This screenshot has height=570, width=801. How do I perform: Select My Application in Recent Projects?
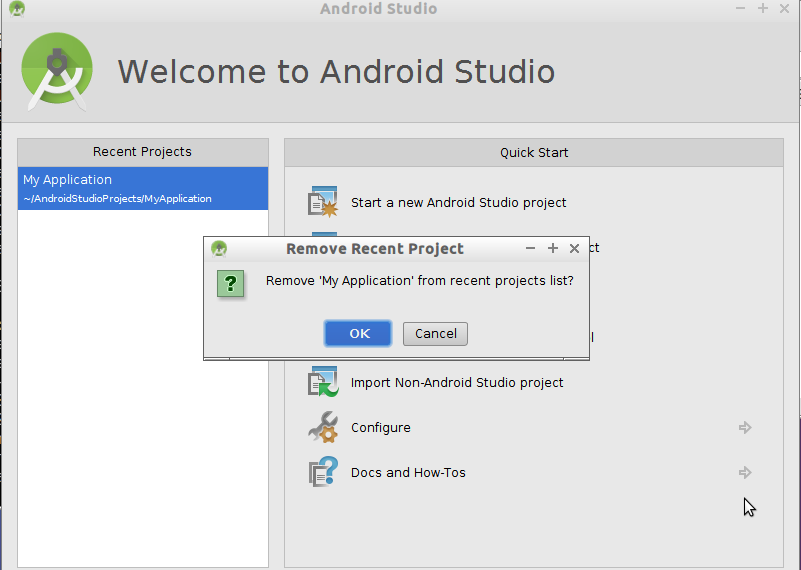pos(143,188)
